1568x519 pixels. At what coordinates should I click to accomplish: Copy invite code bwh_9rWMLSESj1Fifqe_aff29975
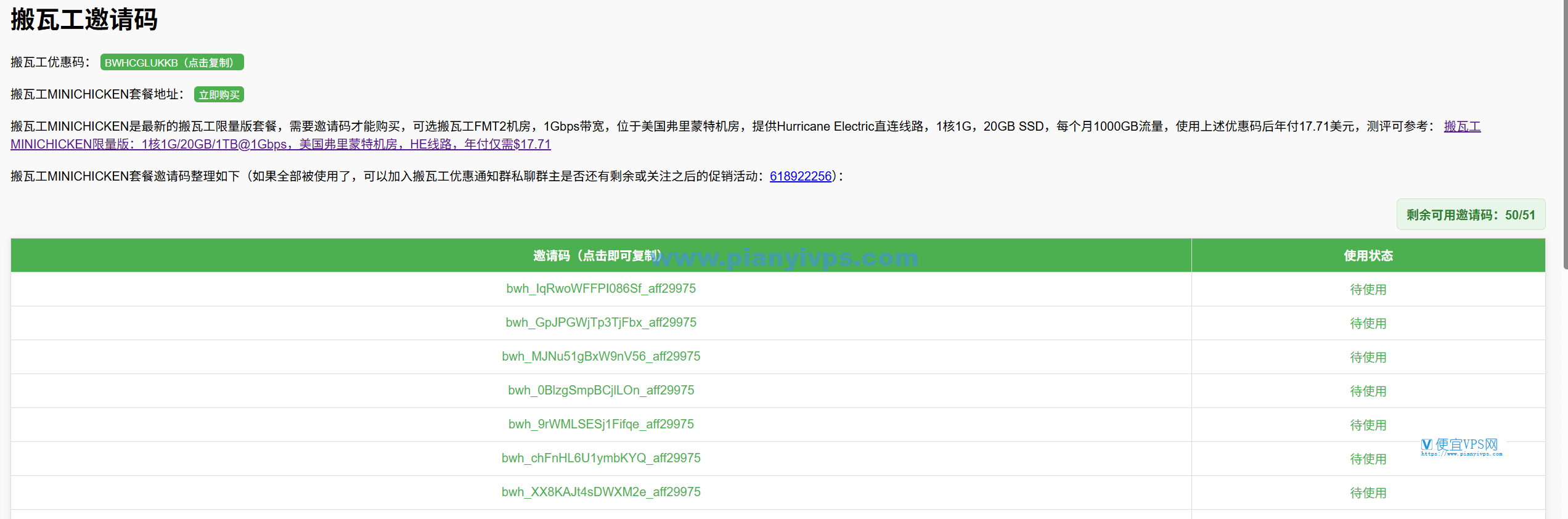point(601,424)
